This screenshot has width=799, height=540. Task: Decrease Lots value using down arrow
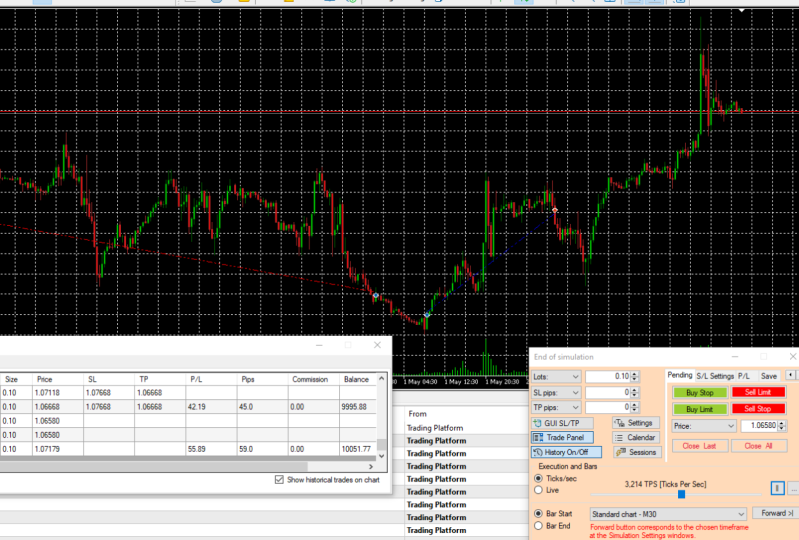[634, 379]
